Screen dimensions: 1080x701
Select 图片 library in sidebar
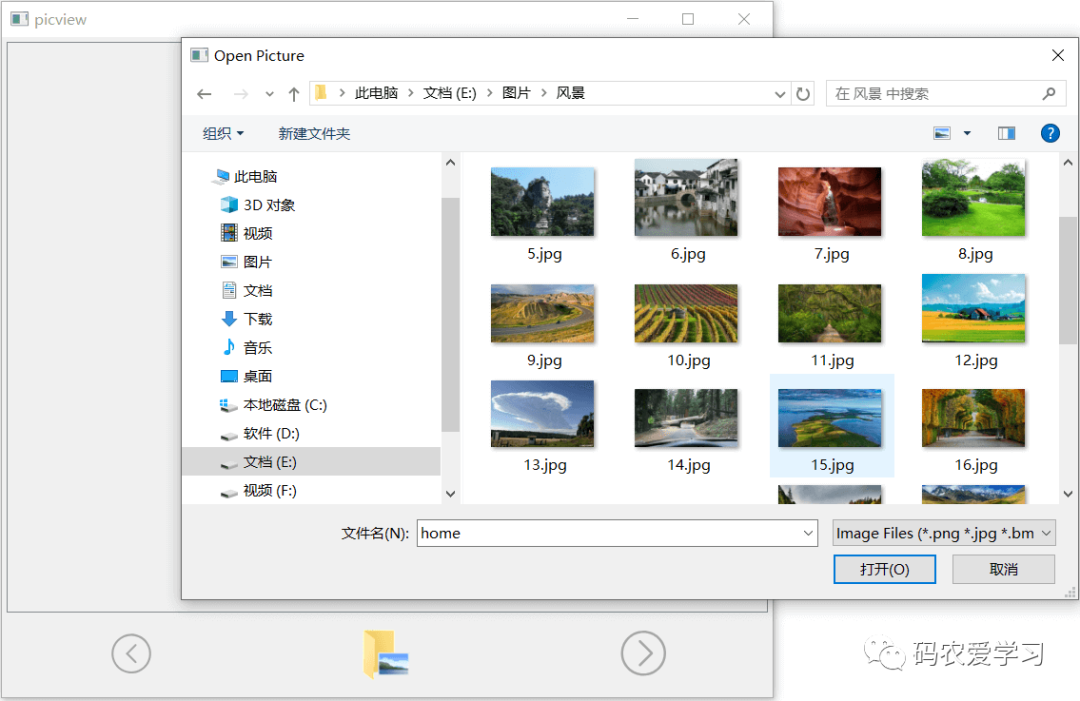(x=247, y=262)
